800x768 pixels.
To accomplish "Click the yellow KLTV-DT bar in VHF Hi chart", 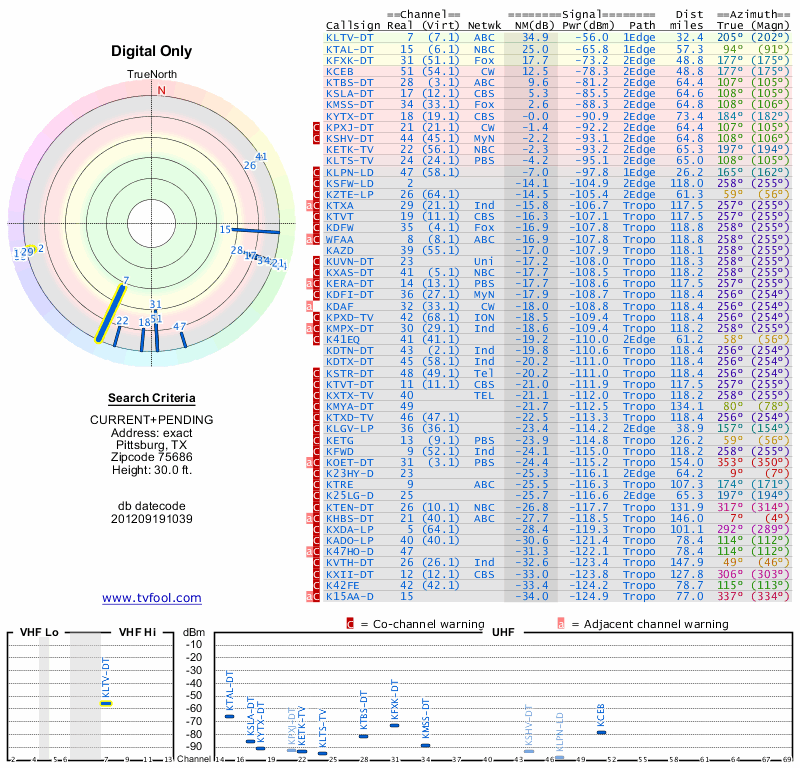I will (105, 703).
